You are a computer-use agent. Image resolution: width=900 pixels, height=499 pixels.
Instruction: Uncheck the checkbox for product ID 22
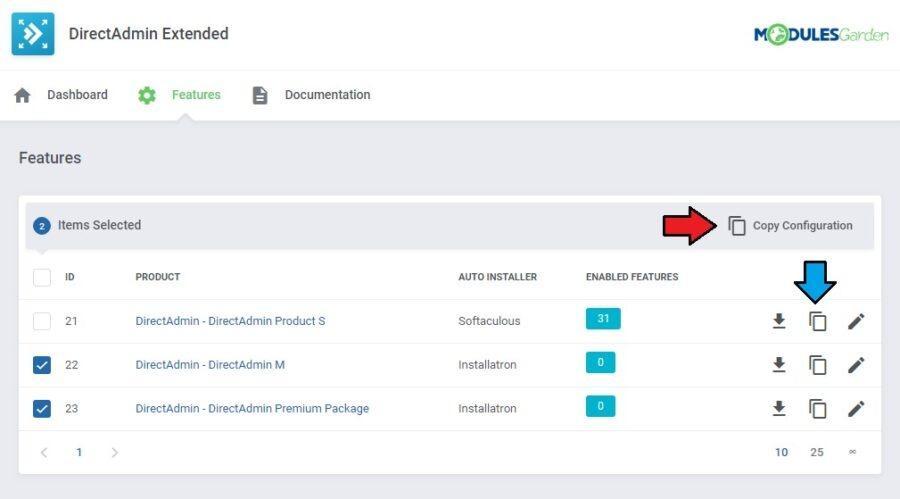pyautogui.click(x=42, y=365)
